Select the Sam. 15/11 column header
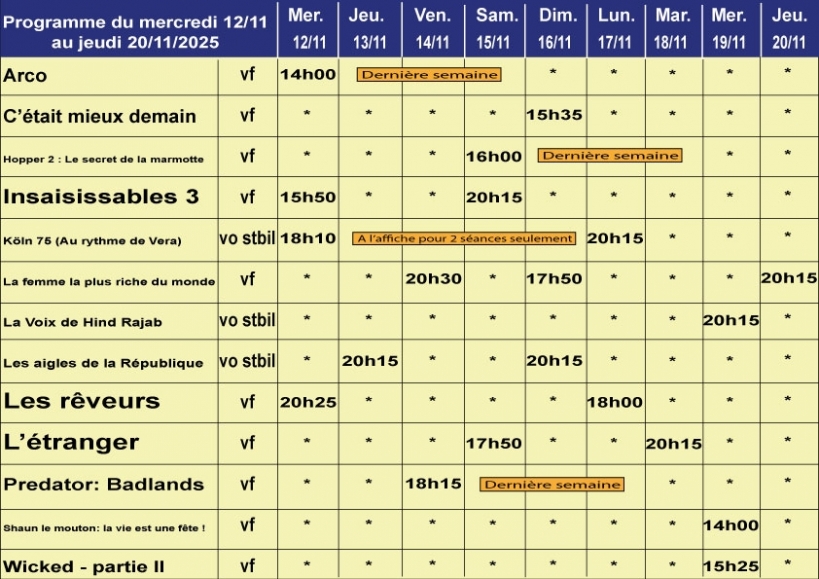Screen dimensions: 819x579 pyautogui.click(x=497, y=28)
